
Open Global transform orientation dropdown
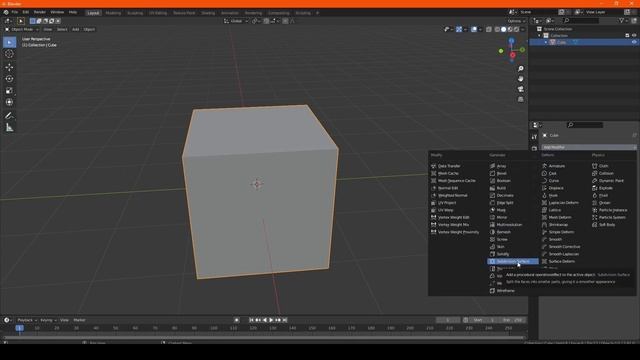coord(236,21)
